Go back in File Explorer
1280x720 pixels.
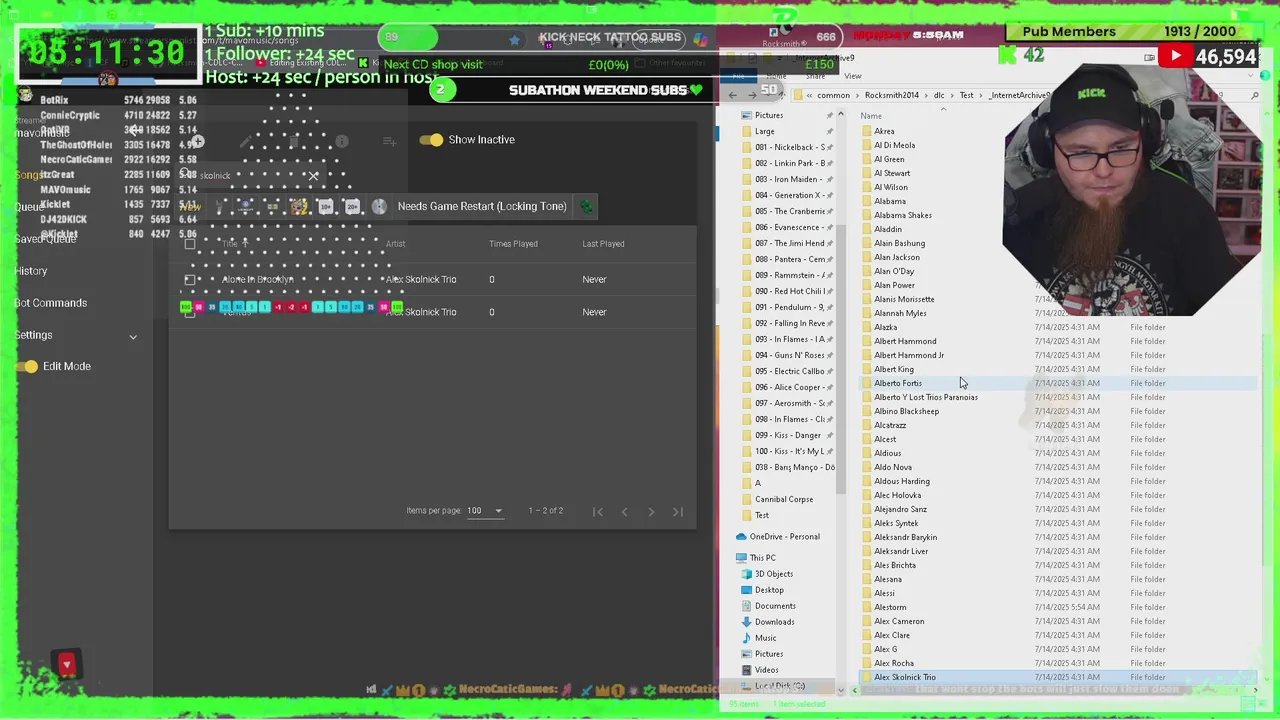click(x=733, y=95)
